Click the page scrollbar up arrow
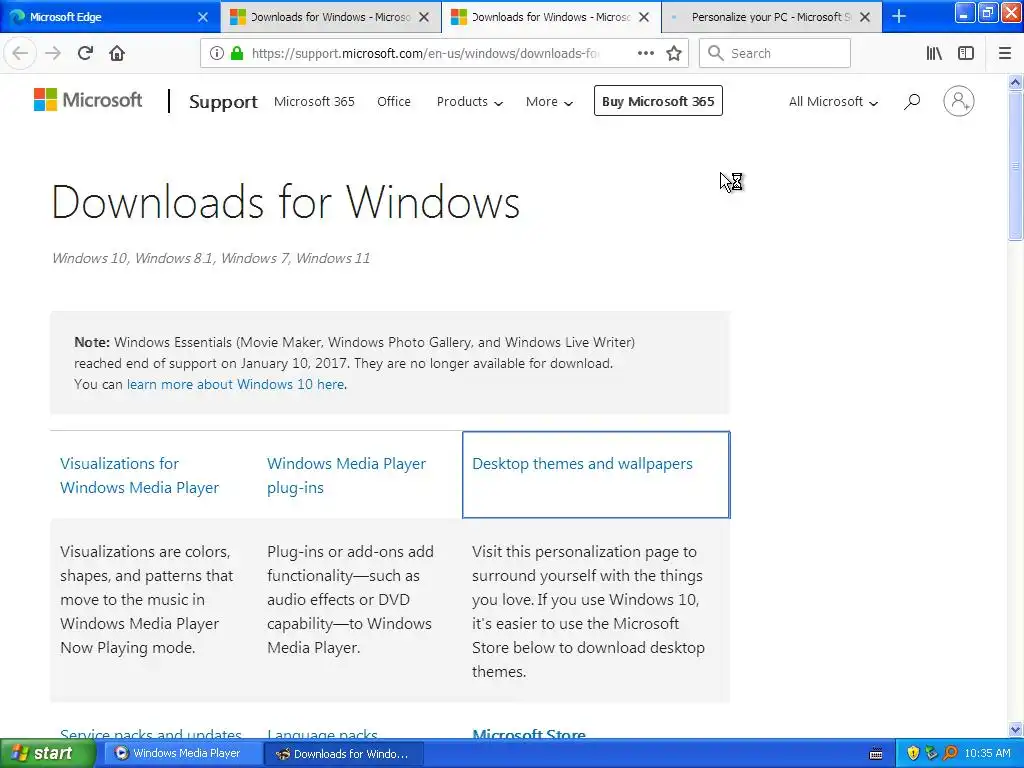 pyautogui.click(x=1015, y=82)
